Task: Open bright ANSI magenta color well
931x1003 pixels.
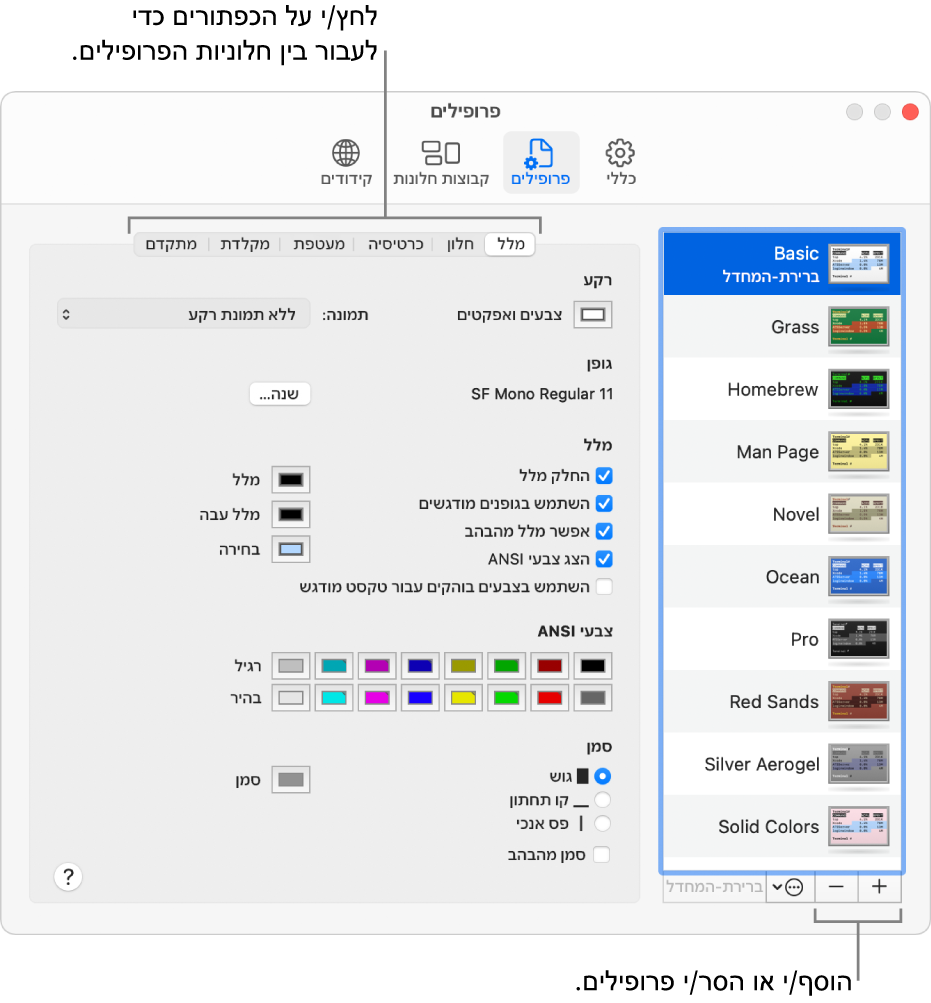Action: pos(377,698)
